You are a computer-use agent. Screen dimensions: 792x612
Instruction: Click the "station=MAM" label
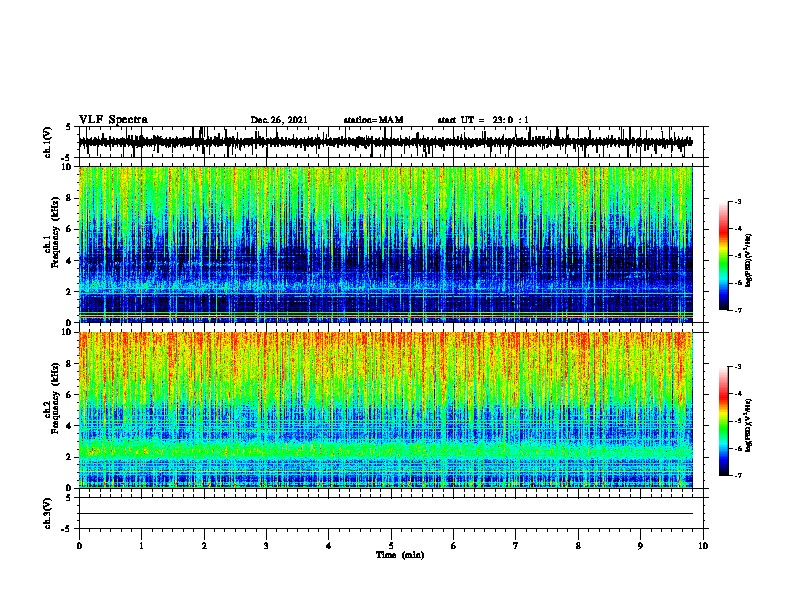(373, 120)
